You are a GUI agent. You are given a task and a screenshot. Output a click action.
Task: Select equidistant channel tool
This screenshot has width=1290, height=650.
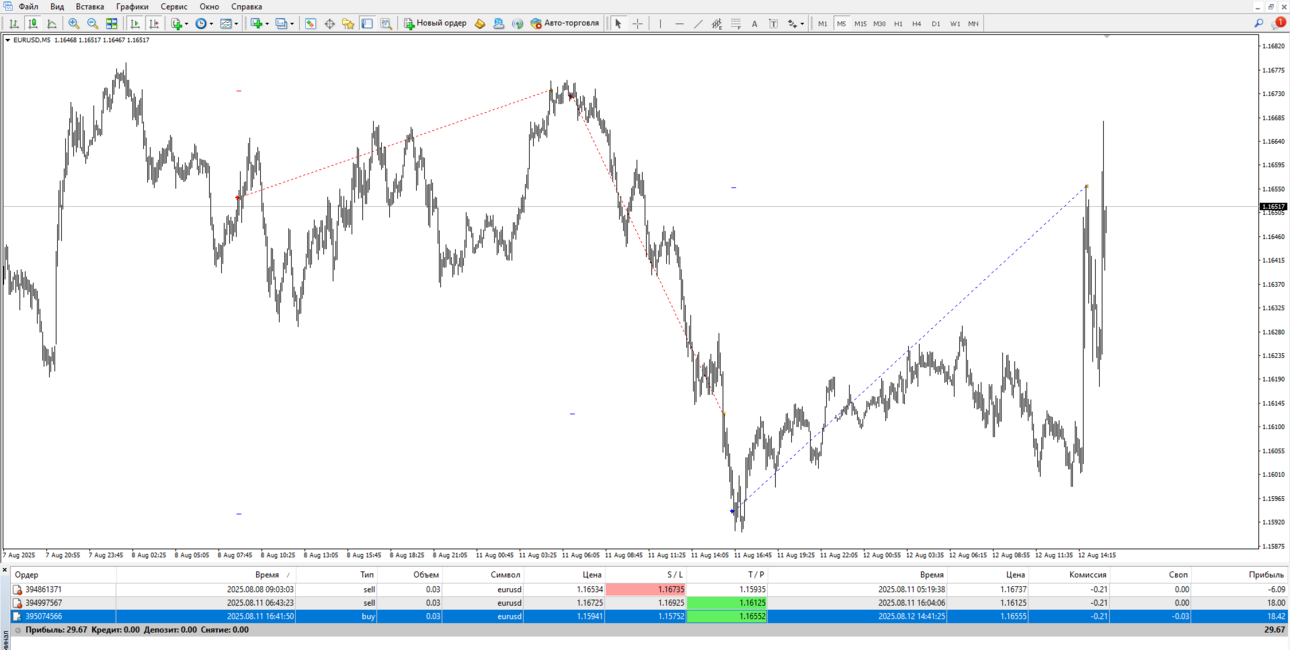click(x=717, y=23)
